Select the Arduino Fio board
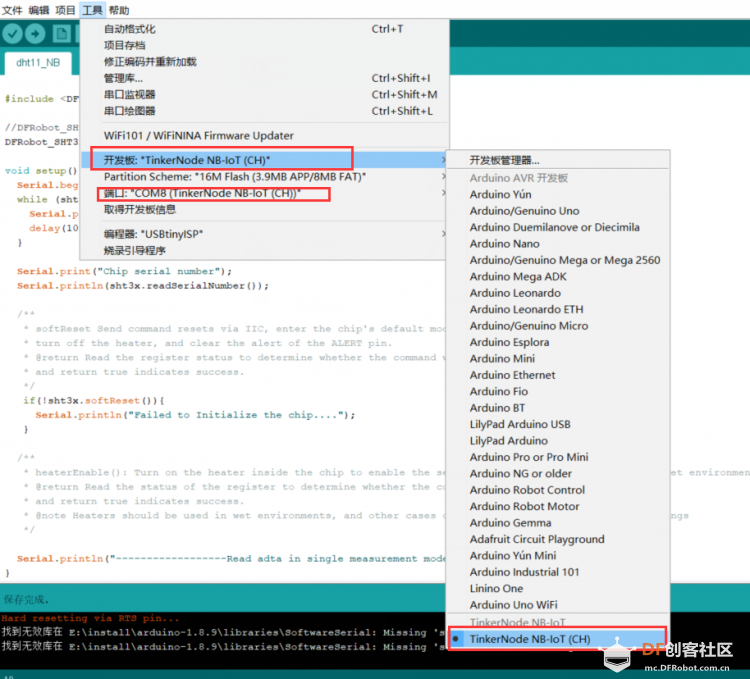Image resolution: width=750 pixels, height=679 pixels. [x=558, y=392]
